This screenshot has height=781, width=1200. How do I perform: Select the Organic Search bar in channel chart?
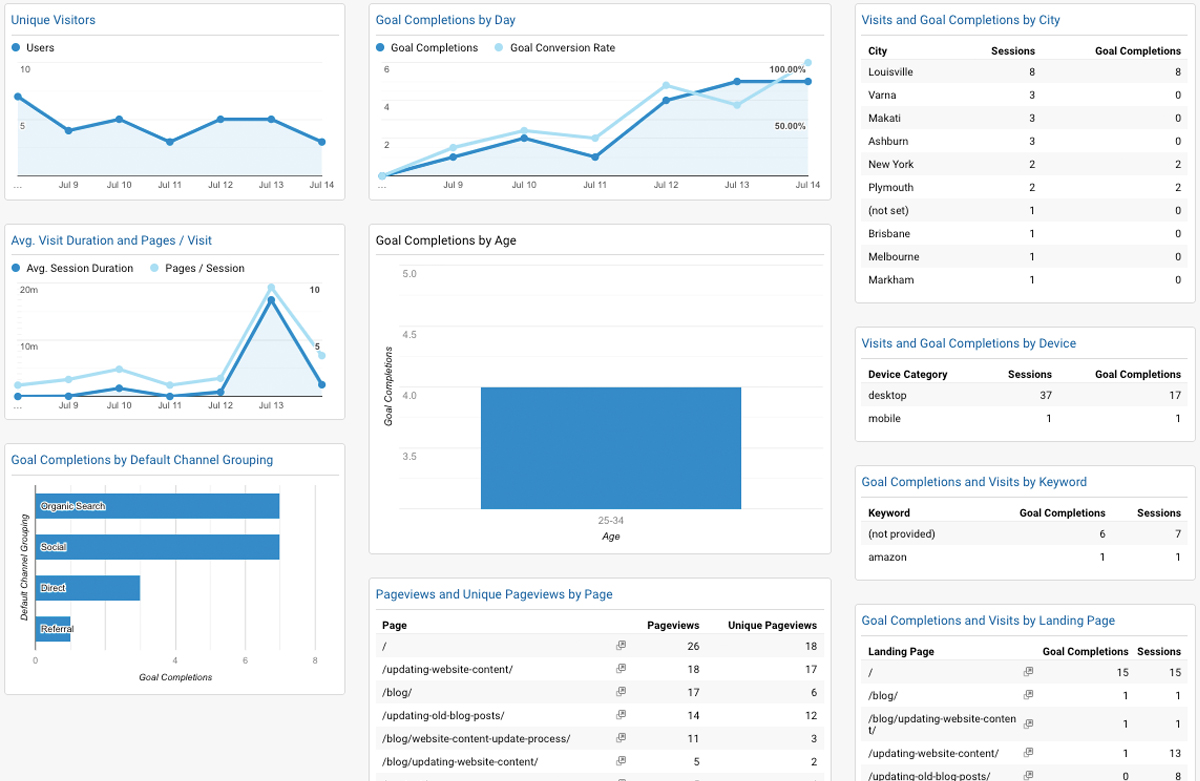tap(157, 506)
